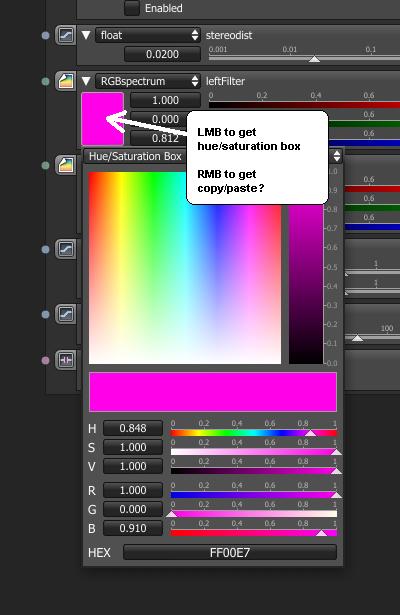
Task: Click the leftFilter magenta color swatch
Action: coord(102,119)
